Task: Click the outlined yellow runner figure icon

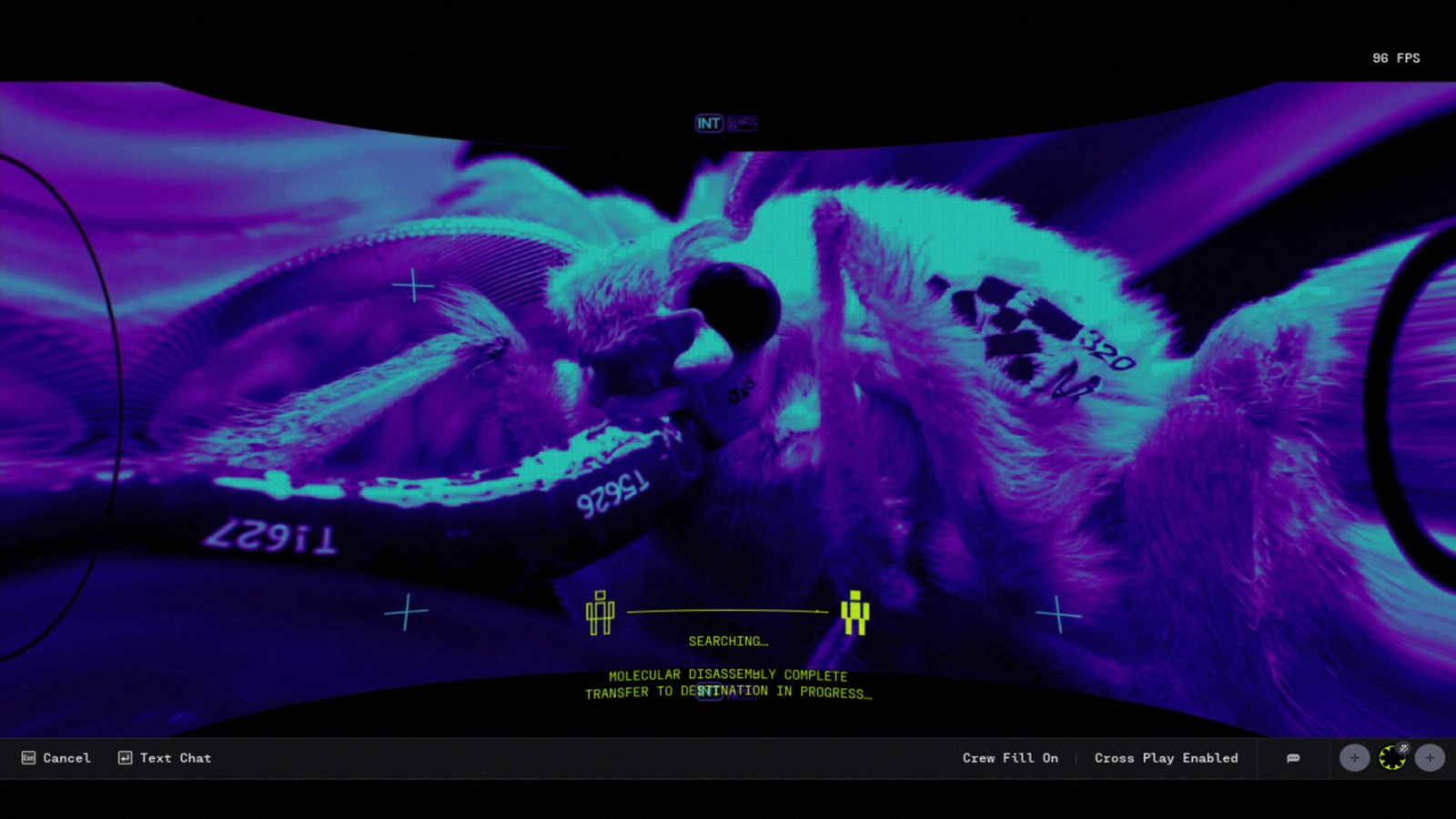Action: 600,612
